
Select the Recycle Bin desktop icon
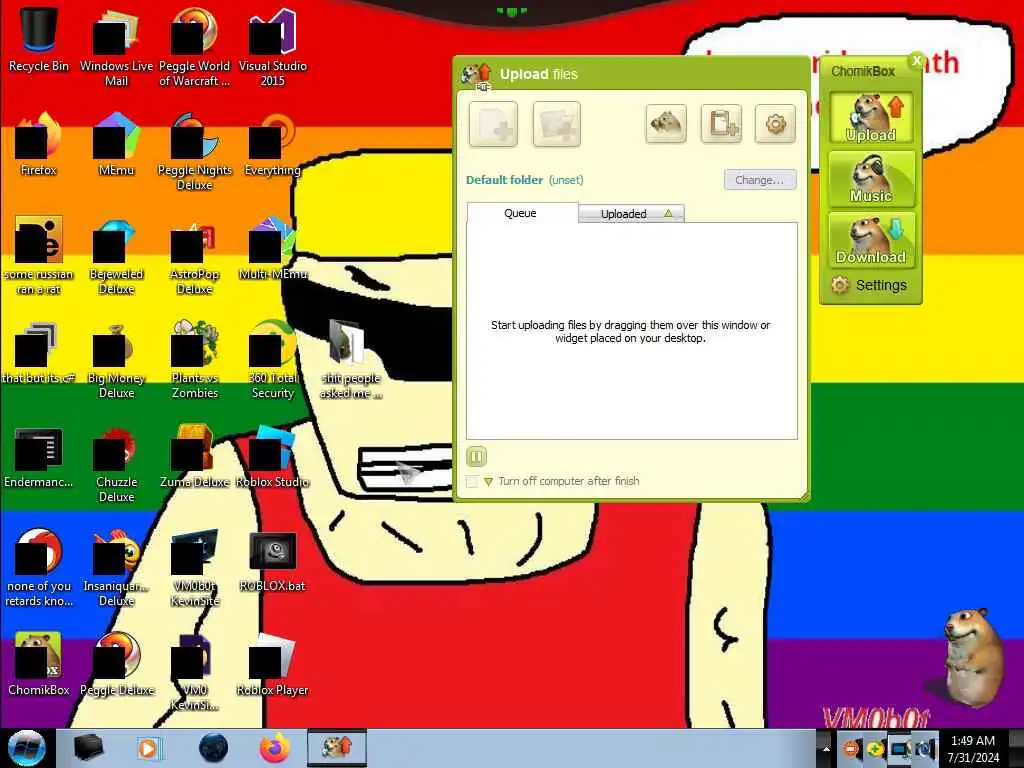(x=39, y=40)
